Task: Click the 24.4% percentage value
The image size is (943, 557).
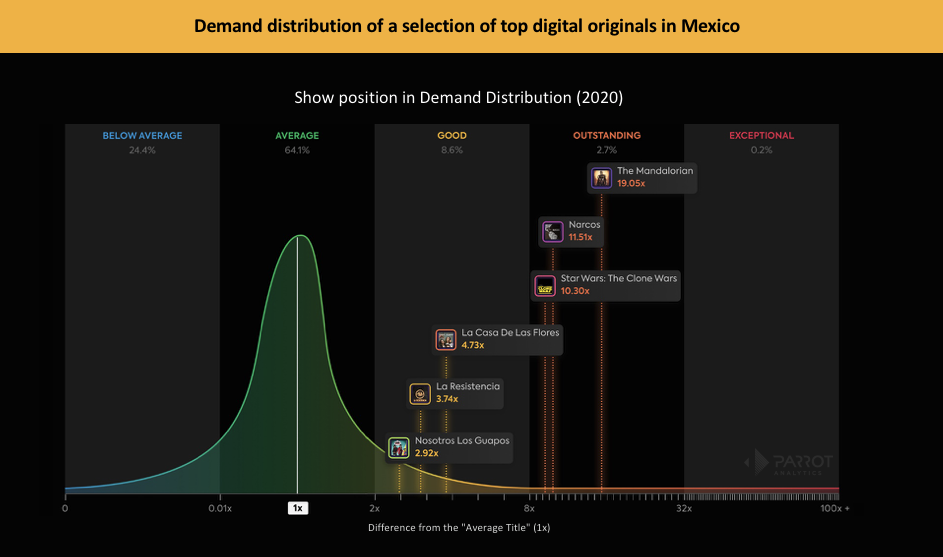Action: coord(142,150)
